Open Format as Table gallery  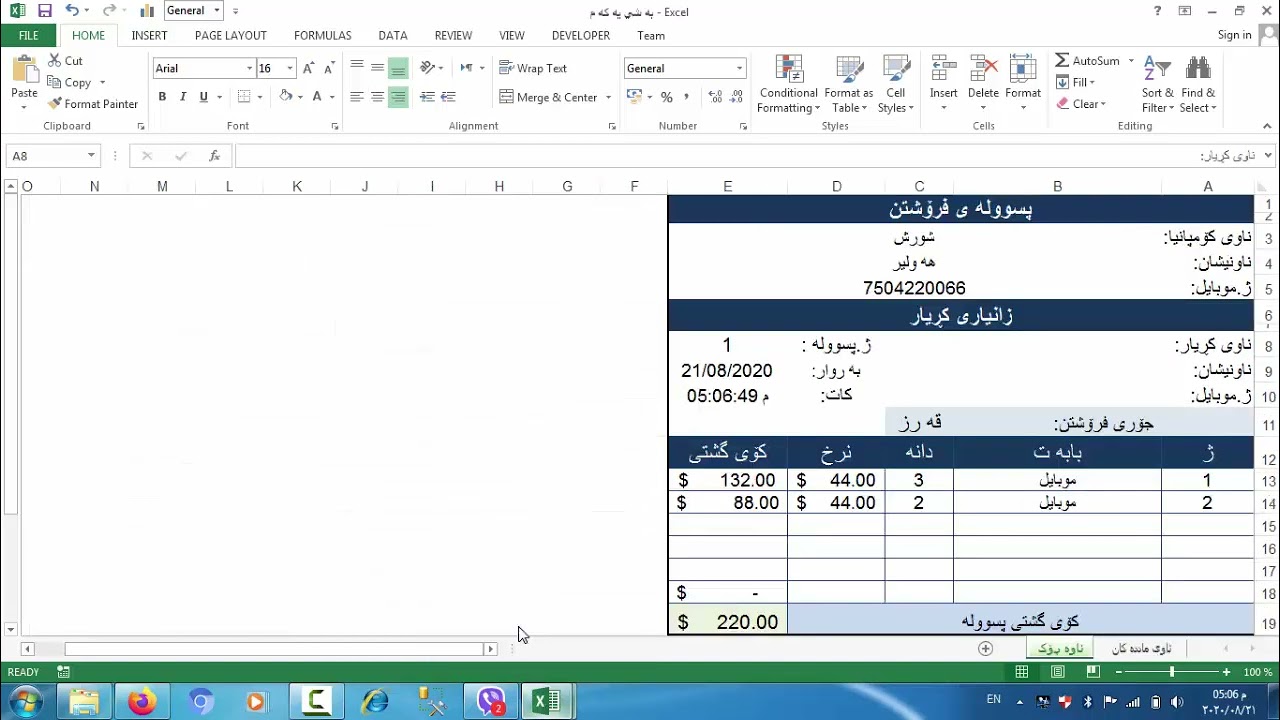click(849, 85)
